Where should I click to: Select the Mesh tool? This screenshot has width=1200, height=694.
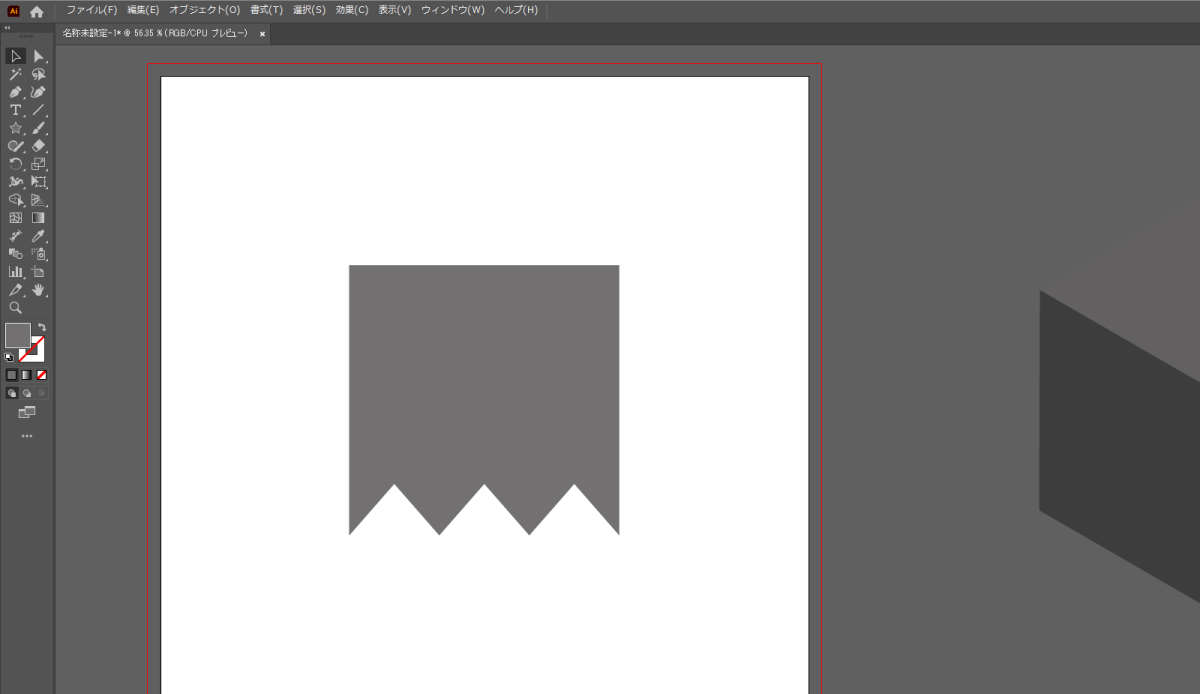tap(15, 218)
